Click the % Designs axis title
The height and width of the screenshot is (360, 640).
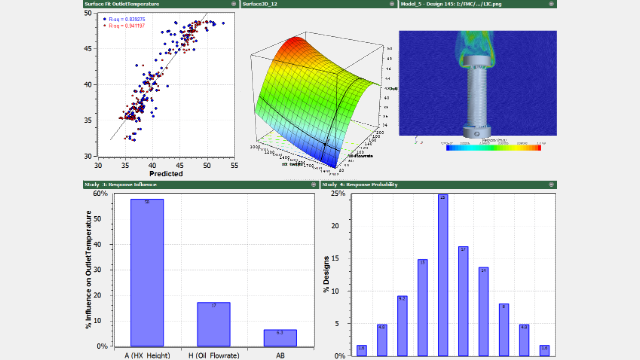pyautogui.click(x=326, y=274)
